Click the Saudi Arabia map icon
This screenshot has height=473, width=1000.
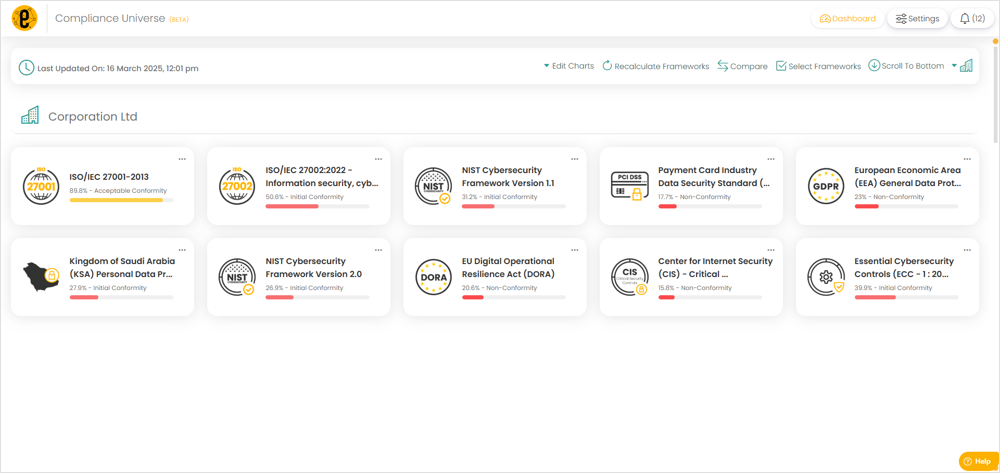[42, 277]
